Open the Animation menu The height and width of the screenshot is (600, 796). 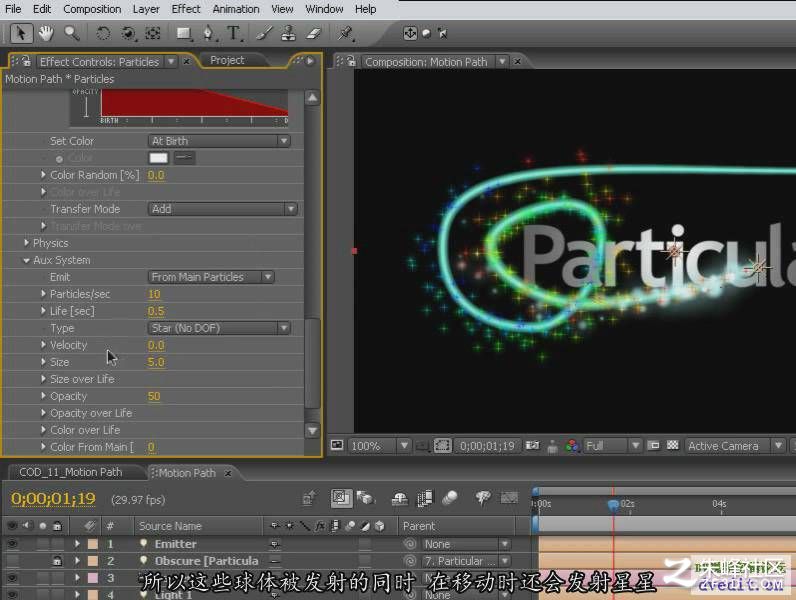[x=236, y=9]
